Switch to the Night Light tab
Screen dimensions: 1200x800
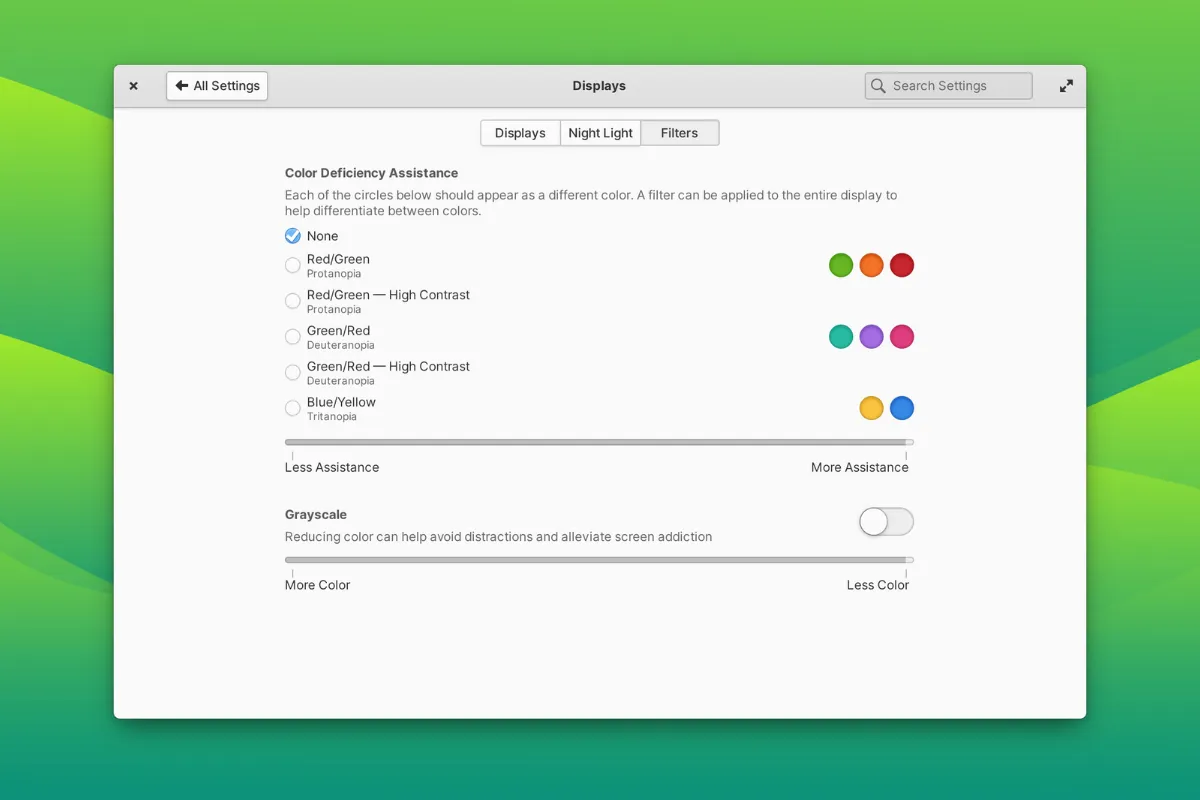[x=600, y=132]
